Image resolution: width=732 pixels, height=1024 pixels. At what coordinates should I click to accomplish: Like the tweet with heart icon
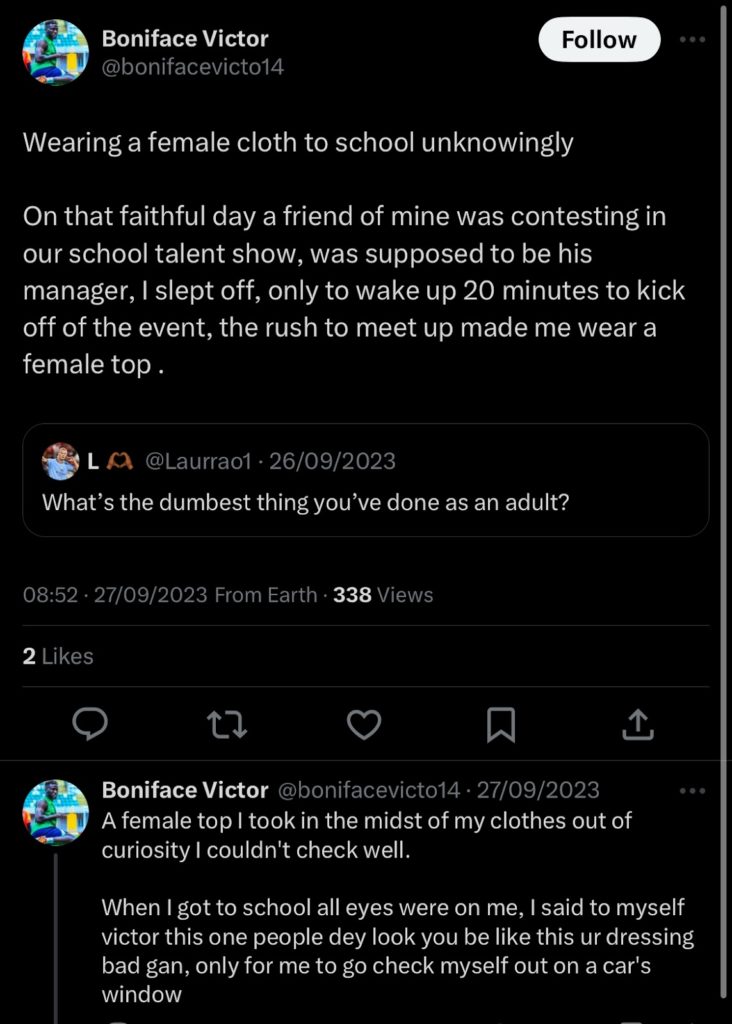[364, 724]
